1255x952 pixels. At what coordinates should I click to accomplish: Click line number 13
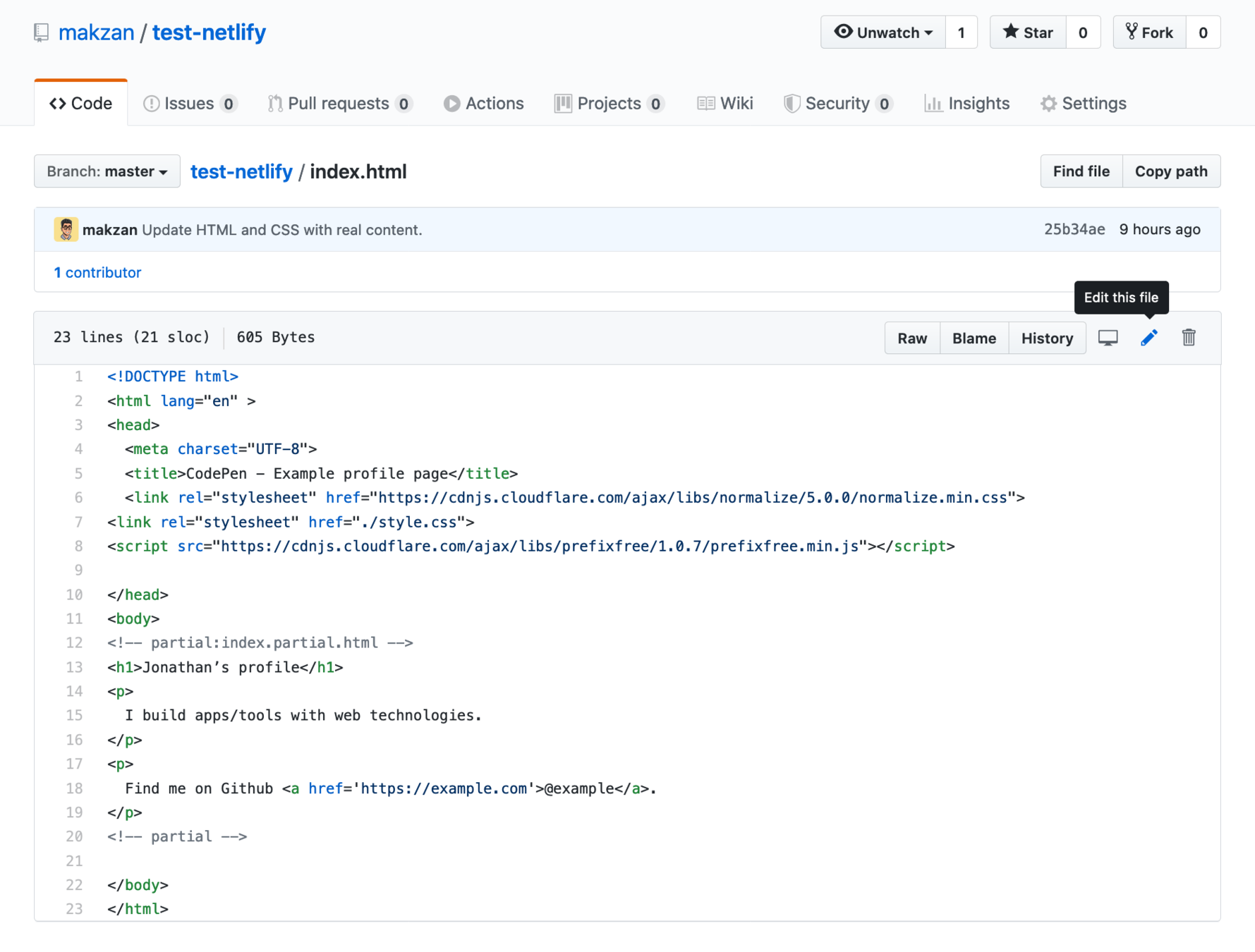(x=74, y=667)
